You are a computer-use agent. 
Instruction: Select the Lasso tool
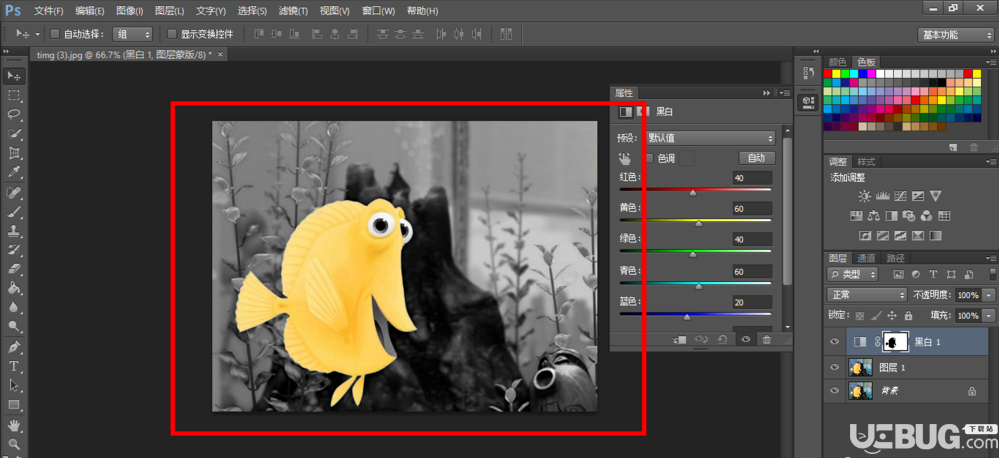coord(13,115)
